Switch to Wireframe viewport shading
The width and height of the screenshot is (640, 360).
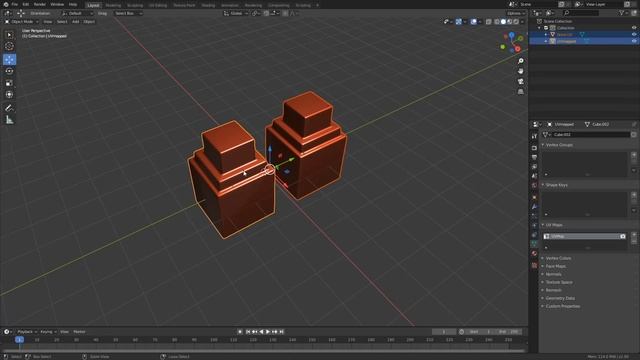pos(497,22)
